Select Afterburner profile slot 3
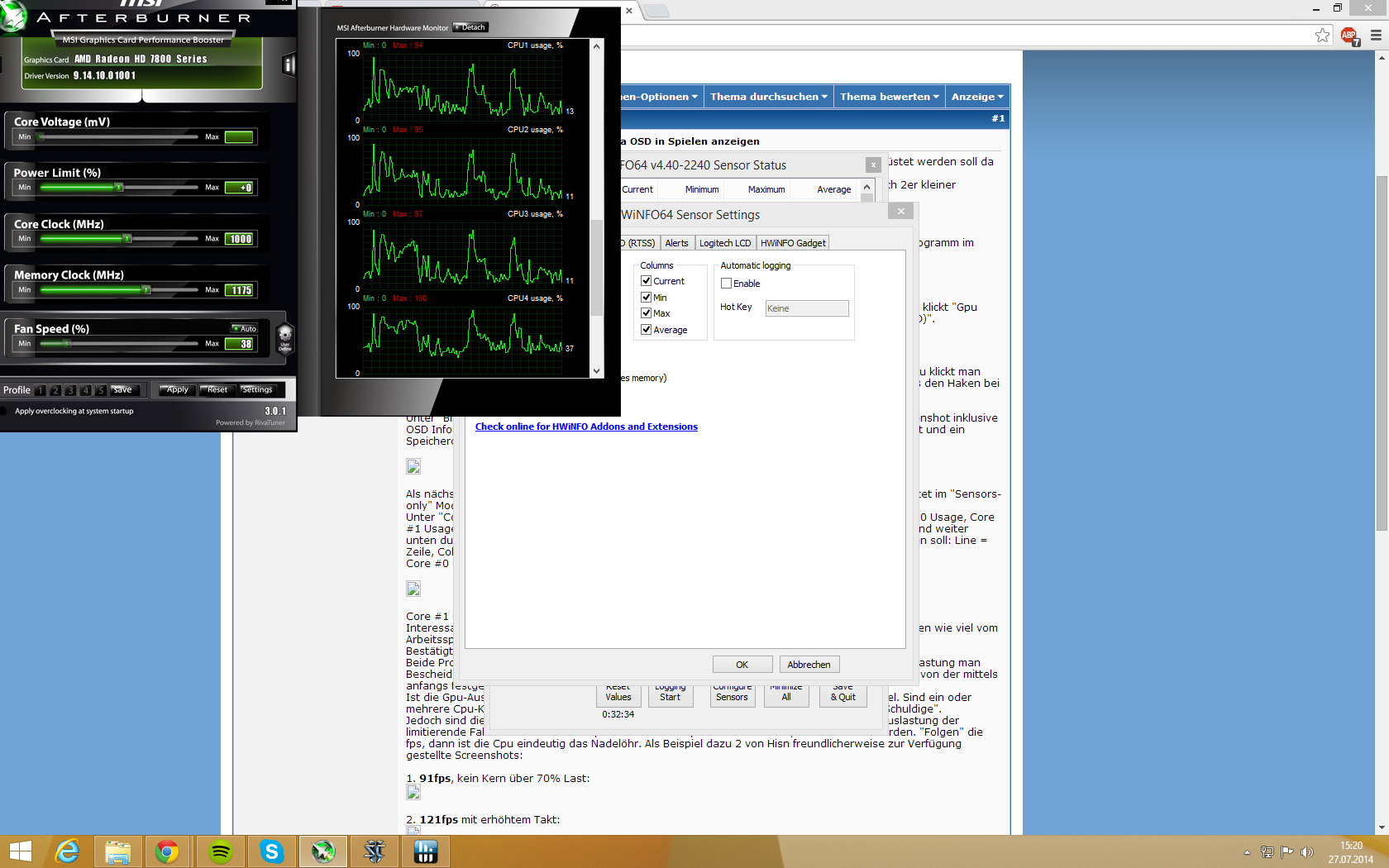The width and height of the screenshot is (1389, 868). tap(70, 390)
